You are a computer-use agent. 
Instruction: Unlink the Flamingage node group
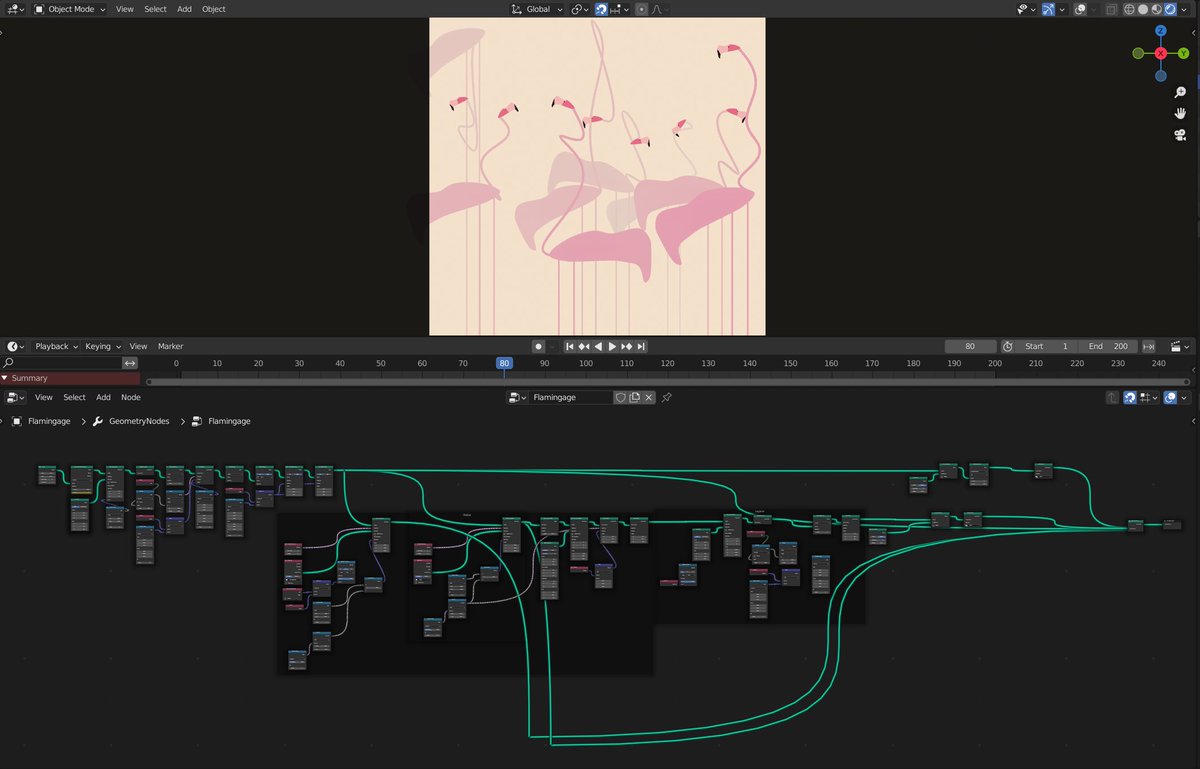point(648,397)
